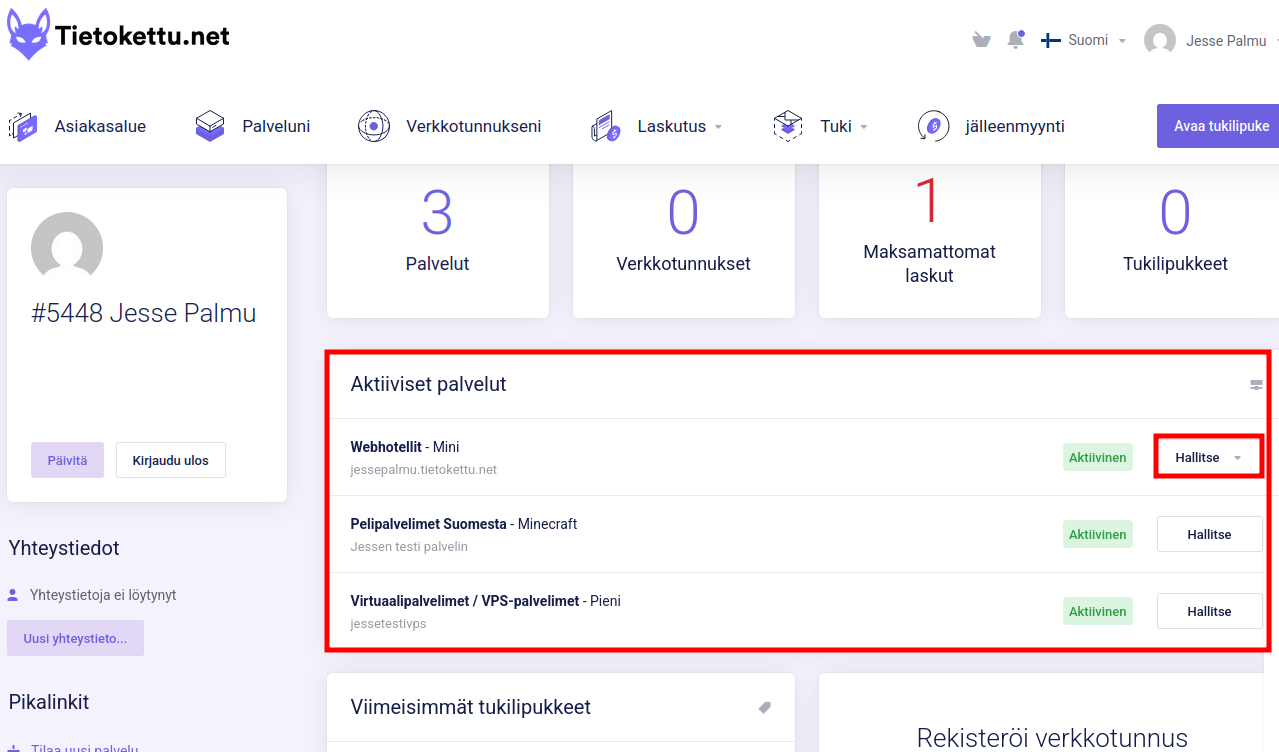Click the Aktiiviset palvelut panel icon
This screenshot has height=752, width=1279.
point(1257,385)
